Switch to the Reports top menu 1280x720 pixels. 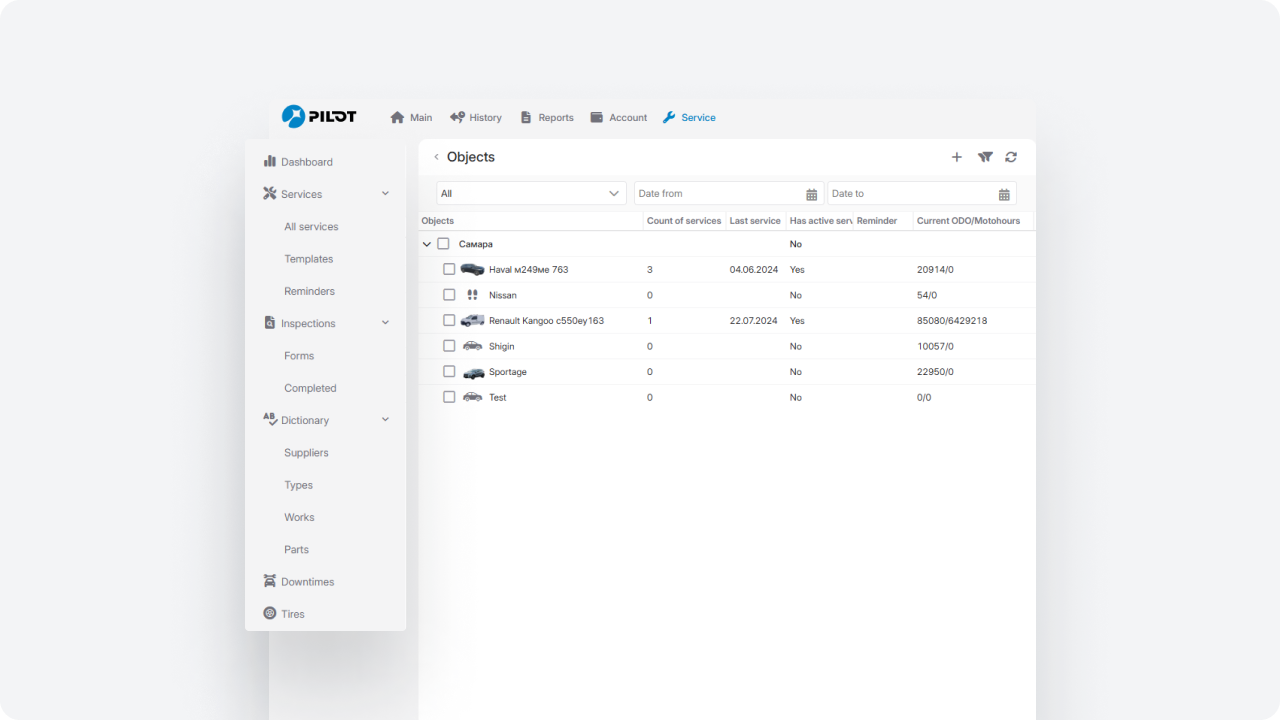(x=547, y=118)
